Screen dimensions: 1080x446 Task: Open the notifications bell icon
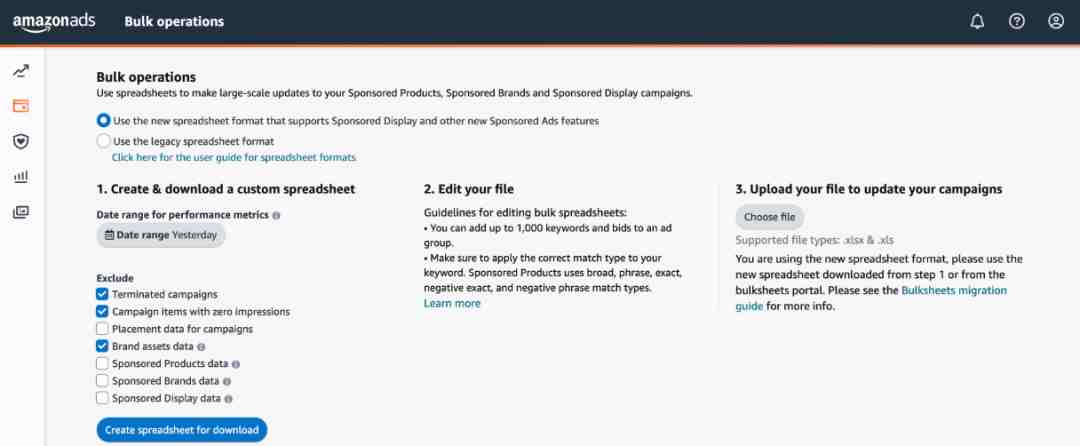[x=977, y=21]
